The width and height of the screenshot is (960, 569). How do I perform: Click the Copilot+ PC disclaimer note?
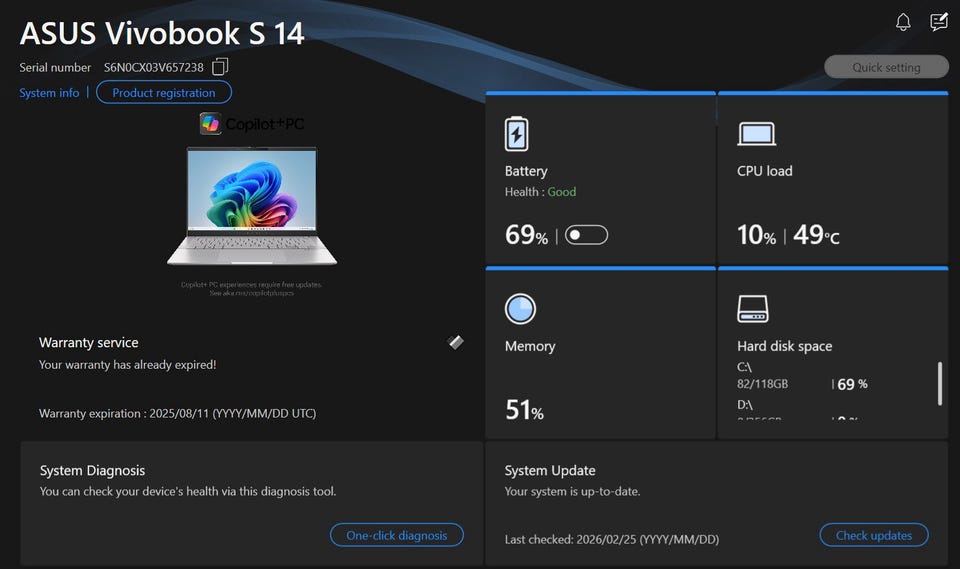pos(251,288)
